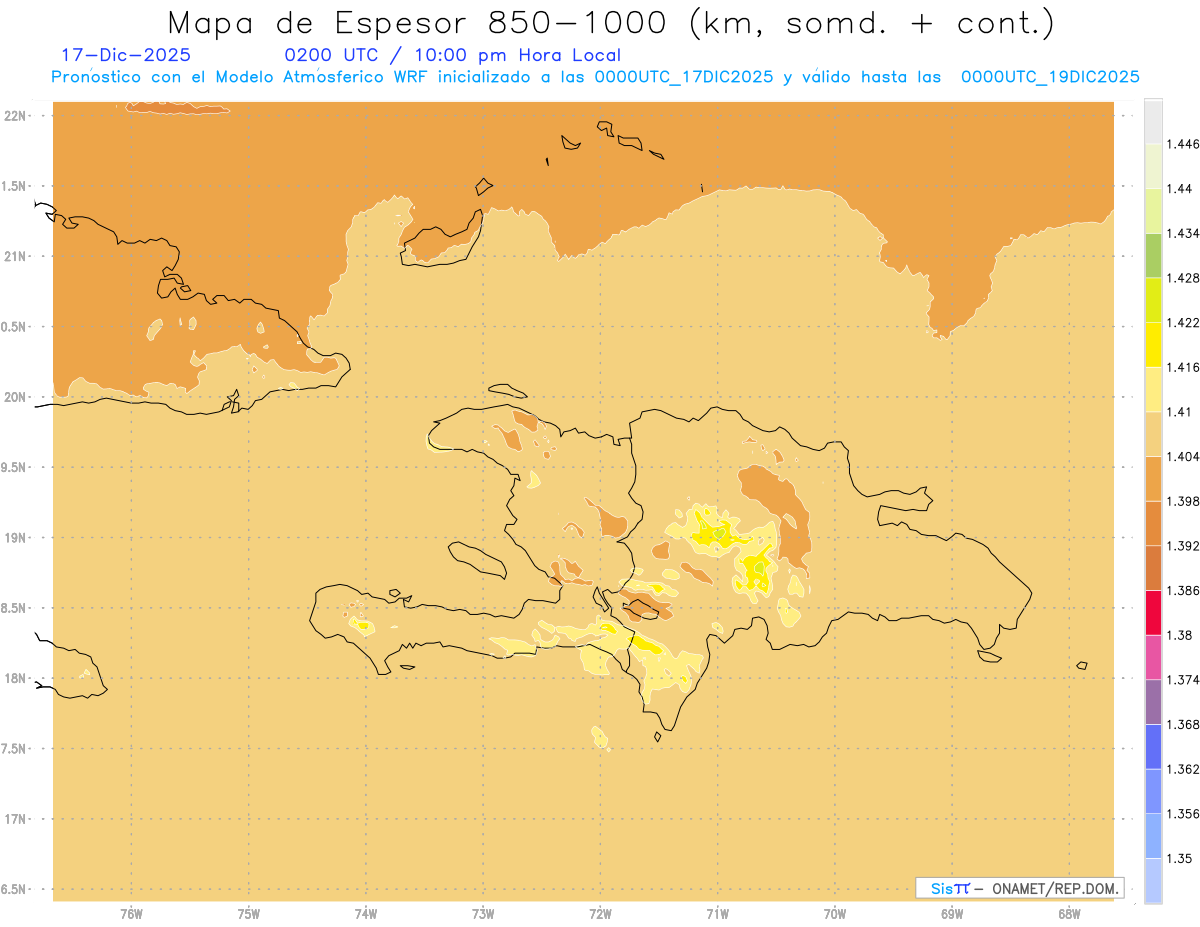Viewport: 1200px width, 927px height.
Task: Click the purple 1.368–1.374 legend swatch
Action: pos(1153,701)
